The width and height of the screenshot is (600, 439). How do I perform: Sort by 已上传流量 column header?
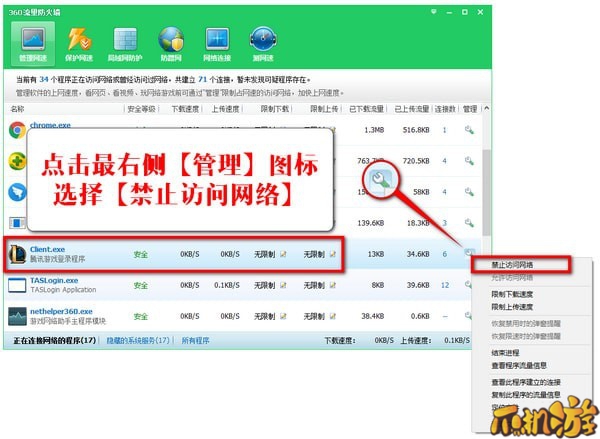click(412, 109)
